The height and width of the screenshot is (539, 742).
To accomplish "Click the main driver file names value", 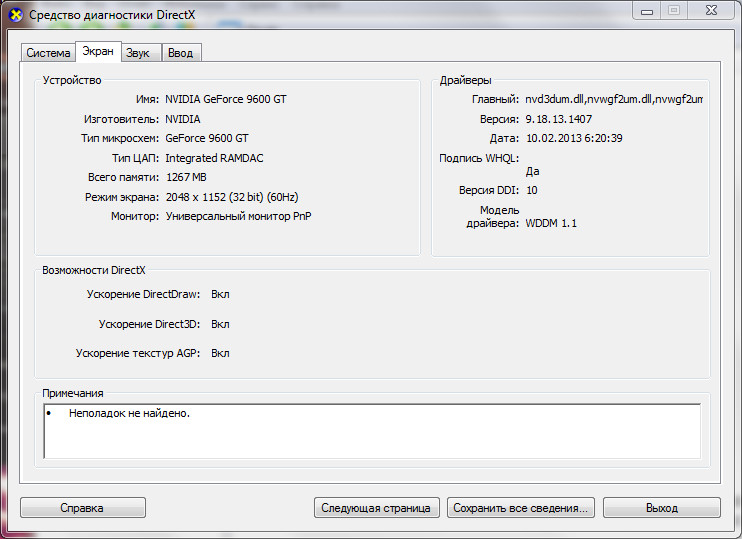I will coord(614,99).
